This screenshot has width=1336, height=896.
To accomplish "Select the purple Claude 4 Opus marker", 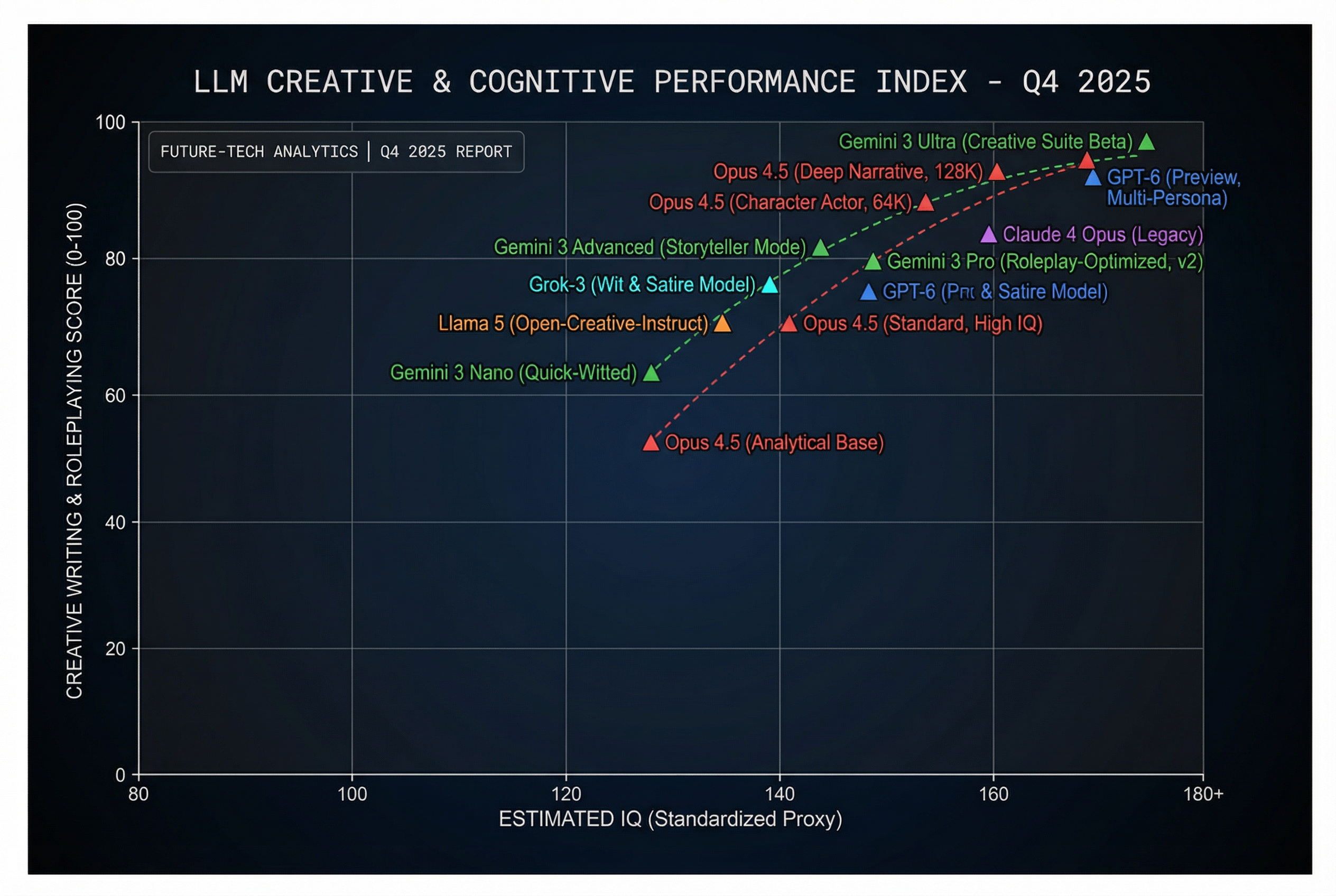I will coord(988,235).
